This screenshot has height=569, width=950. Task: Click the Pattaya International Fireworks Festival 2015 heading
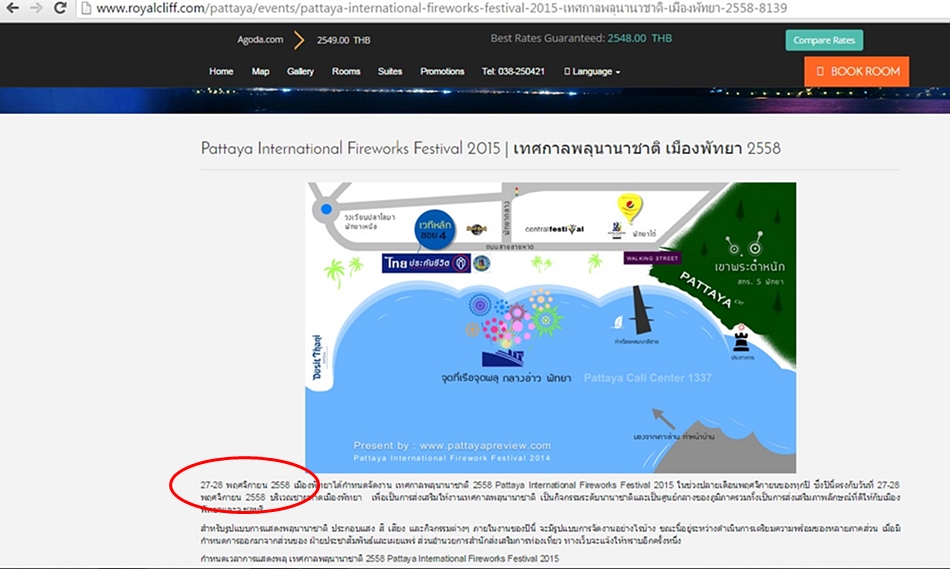point(491,148)
